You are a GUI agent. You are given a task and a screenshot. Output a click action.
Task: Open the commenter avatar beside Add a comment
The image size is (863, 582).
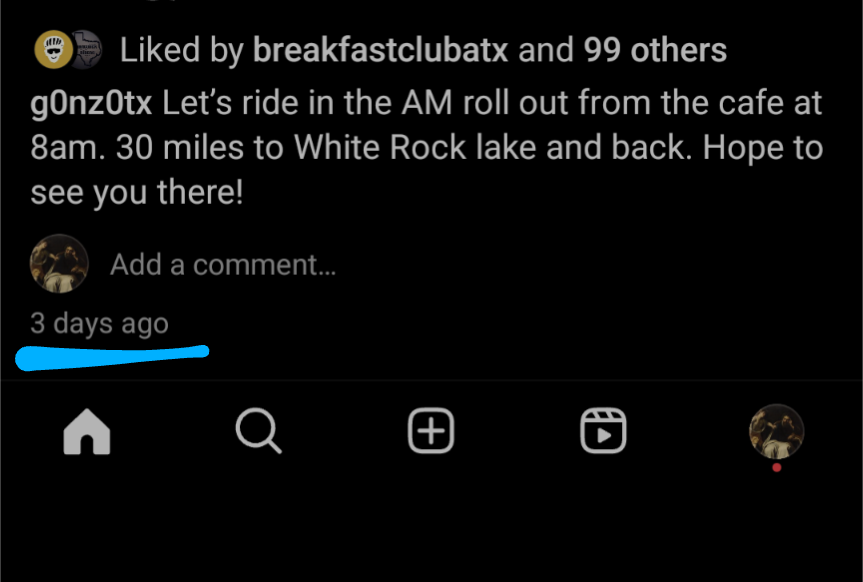59,263
